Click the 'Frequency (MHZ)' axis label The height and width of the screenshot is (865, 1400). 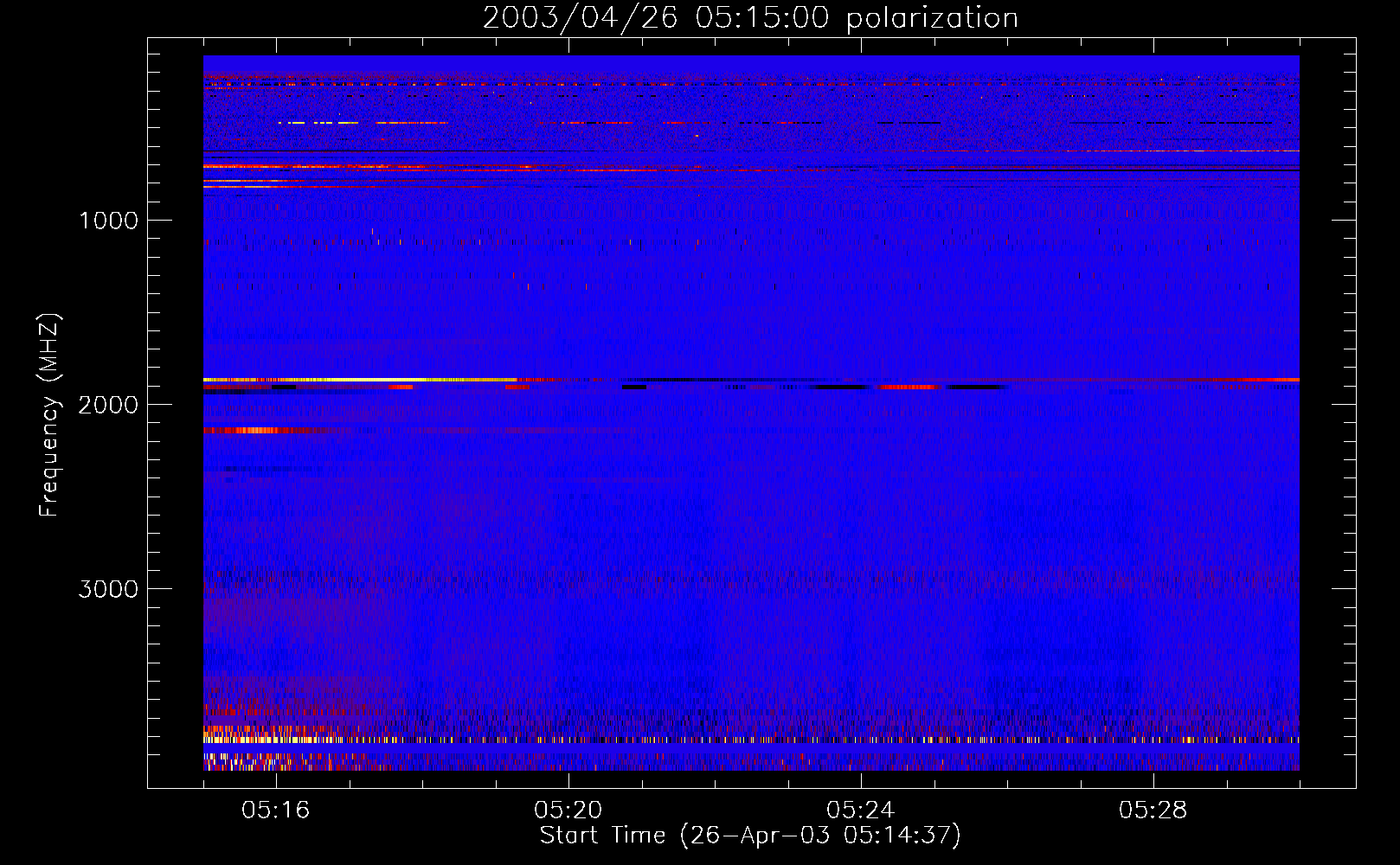(49, 415)
